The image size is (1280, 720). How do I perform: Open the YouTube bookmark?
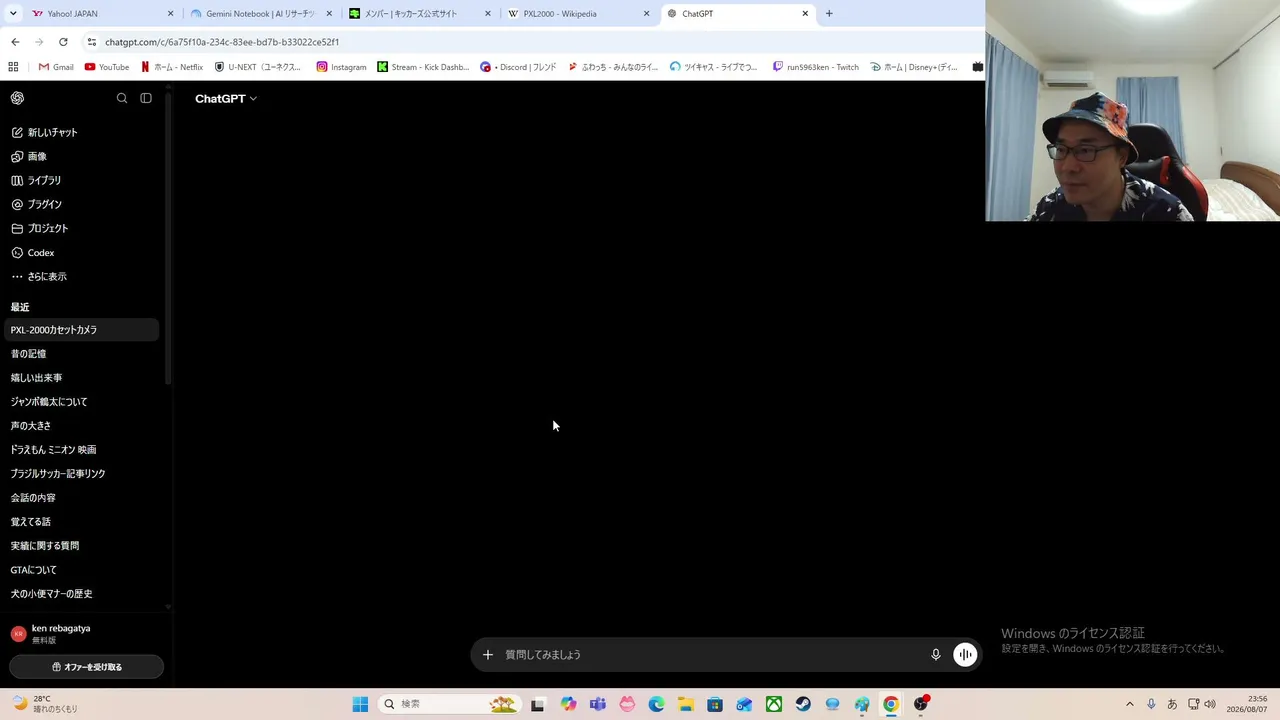click(107, 67)
